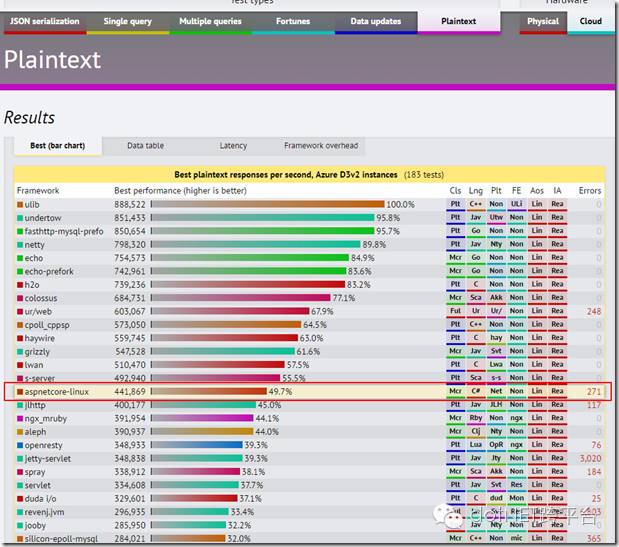Open fasthttp-mysql-prefo framework entry
Screen dimensions: 619x547
click(x=64, y=231)
